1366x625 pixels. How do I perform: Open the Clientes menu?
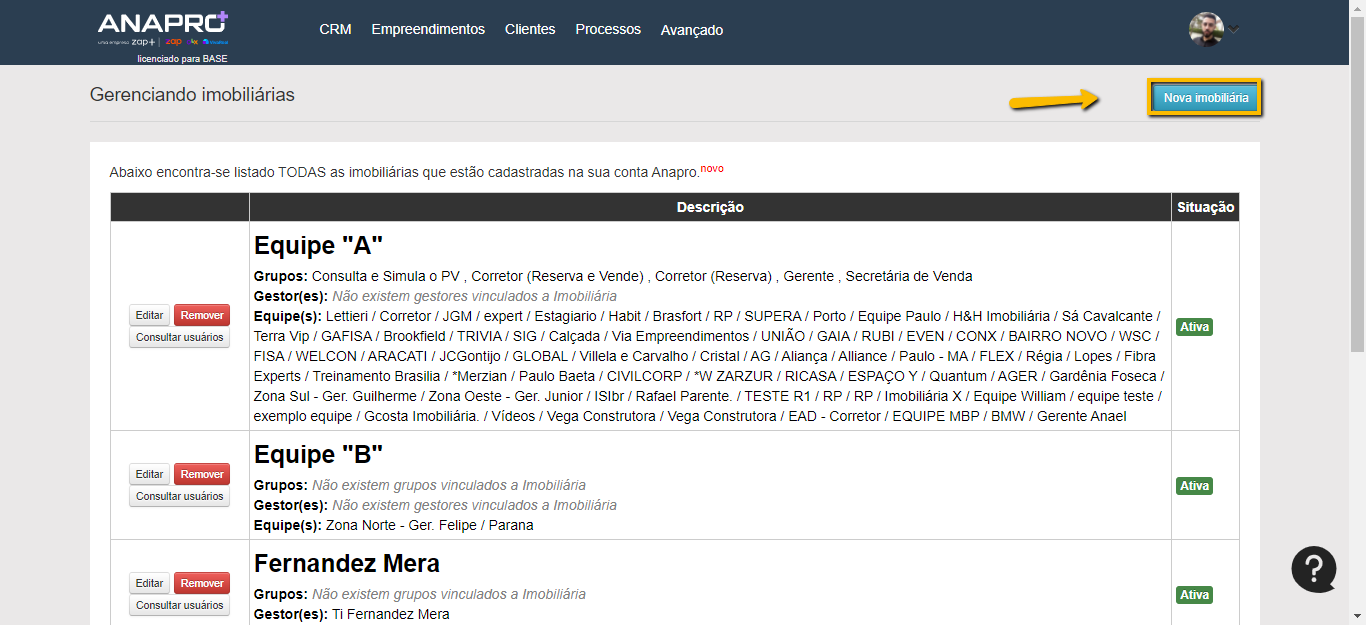(x=530, y=30)
